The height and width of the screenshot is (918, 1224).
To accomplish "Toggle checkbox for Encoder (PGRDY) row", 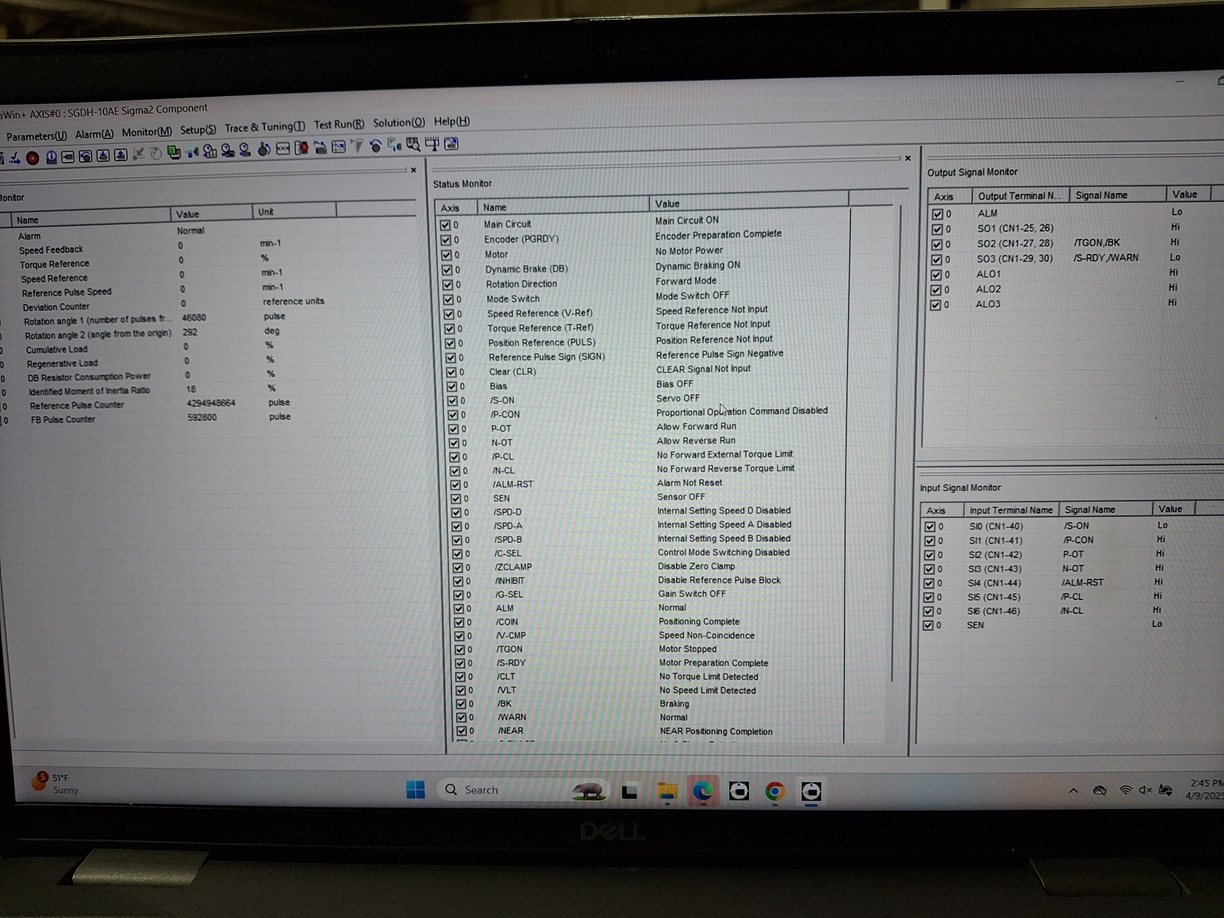I will pos(446,240).
